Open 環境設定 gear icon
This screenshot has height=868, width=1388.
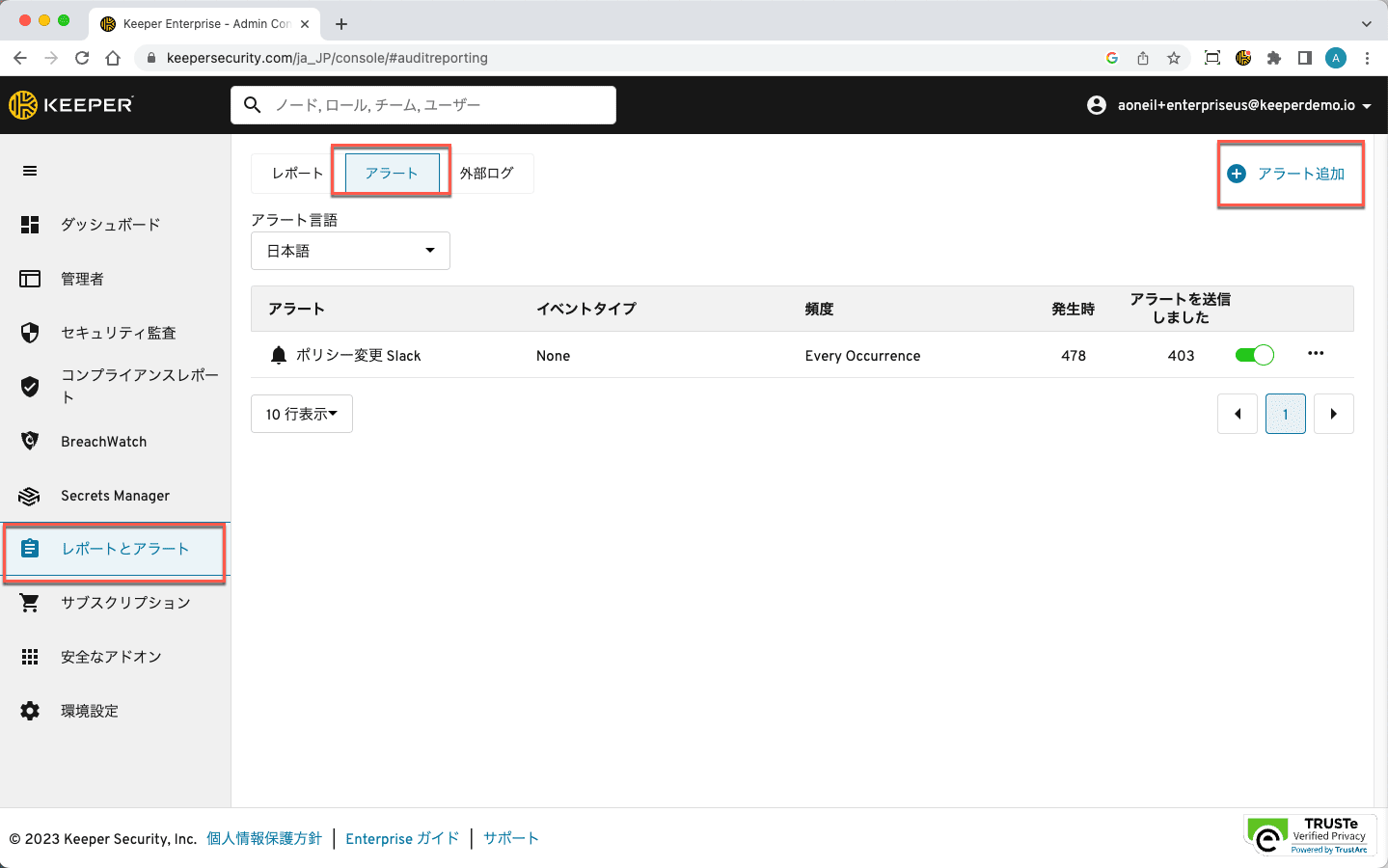pyautogui.click(x=30, y=711)
